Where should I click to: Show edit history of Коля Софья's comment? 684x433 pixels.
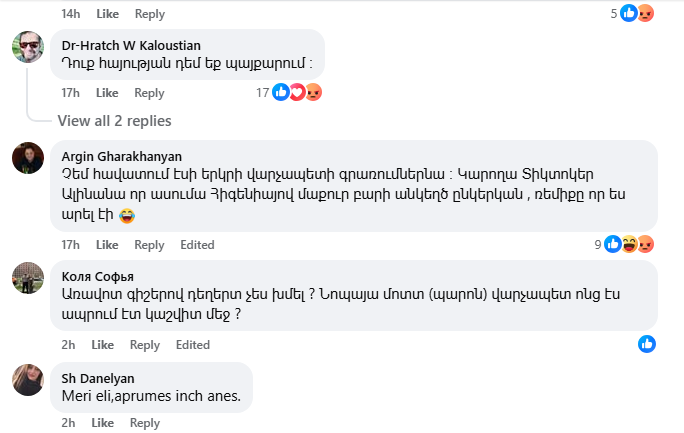tap(192, 345)
